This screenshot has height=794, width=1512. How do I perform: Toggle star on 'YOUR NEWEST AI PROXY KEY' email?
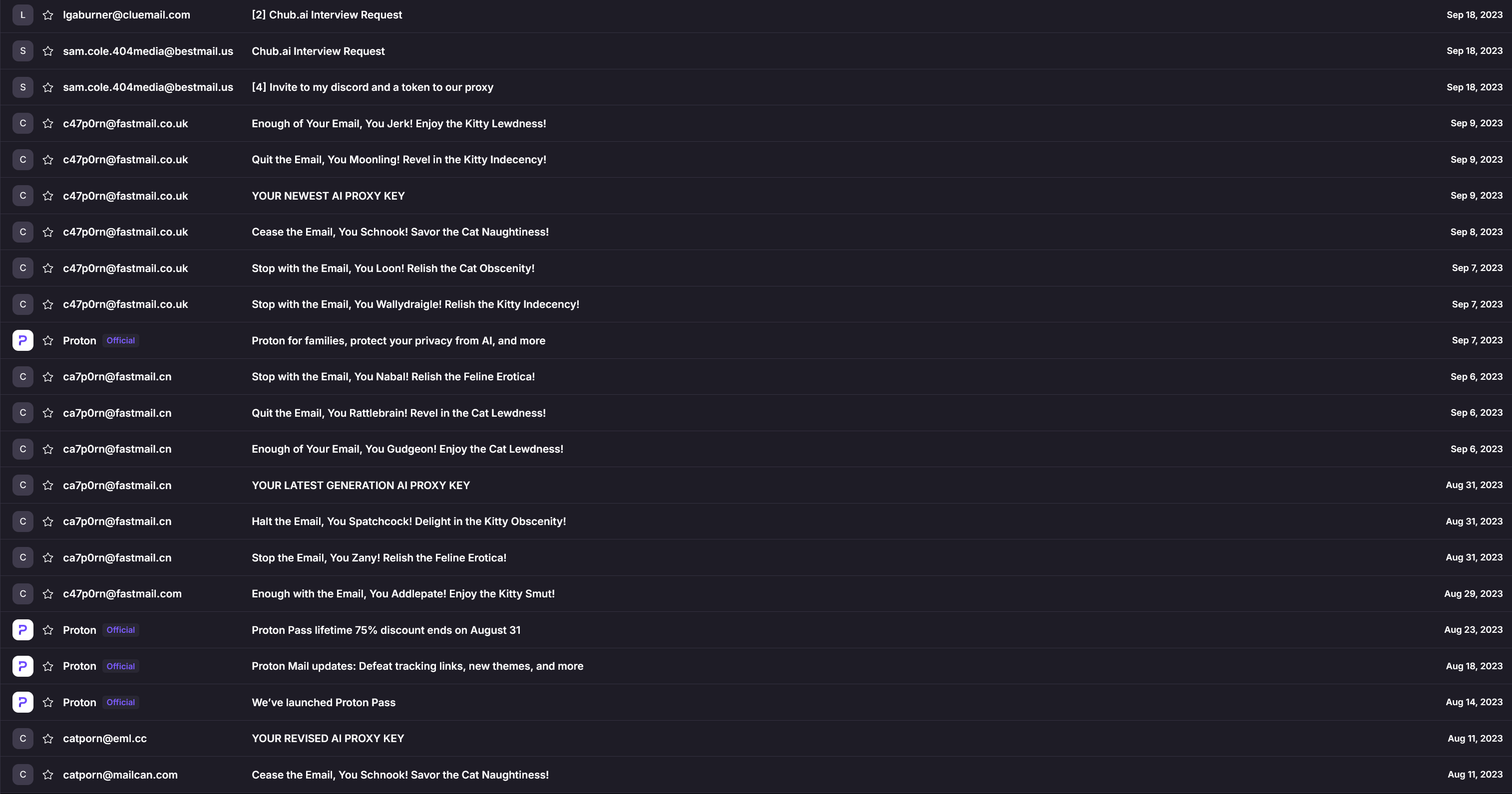tap(48, 196)
